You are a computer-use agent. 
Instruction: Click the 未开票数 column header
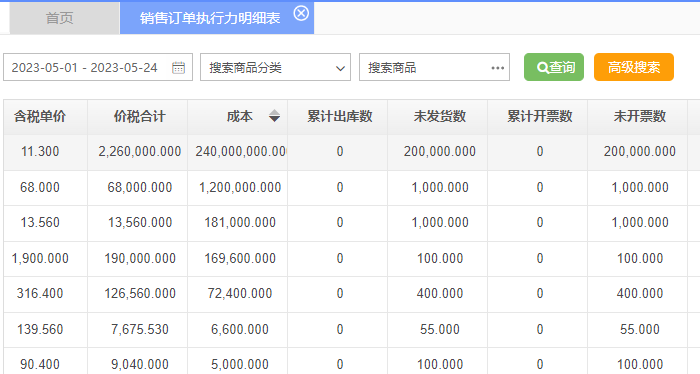[x=638, y=116]
